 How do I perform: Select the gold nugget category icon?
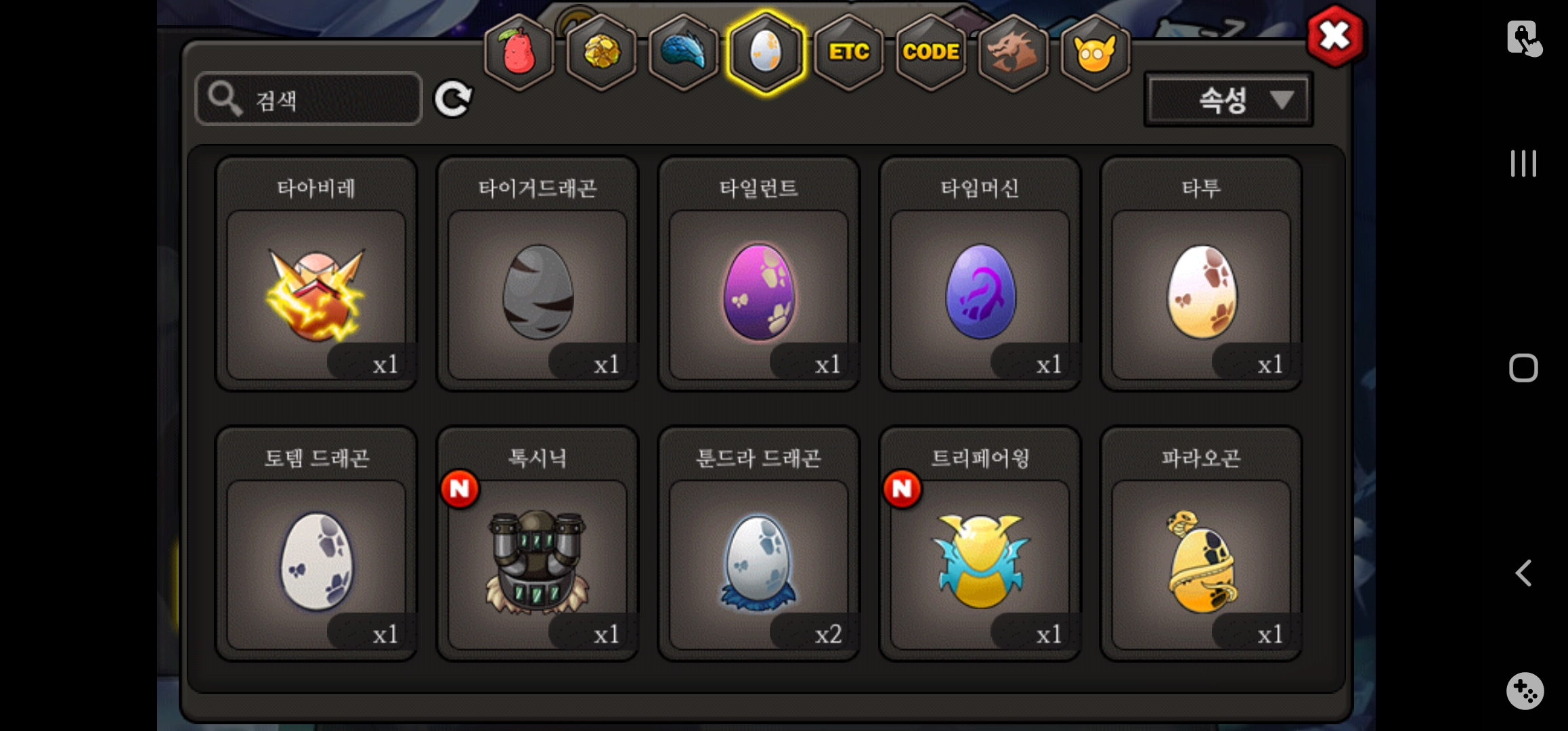tap(601, 53)
